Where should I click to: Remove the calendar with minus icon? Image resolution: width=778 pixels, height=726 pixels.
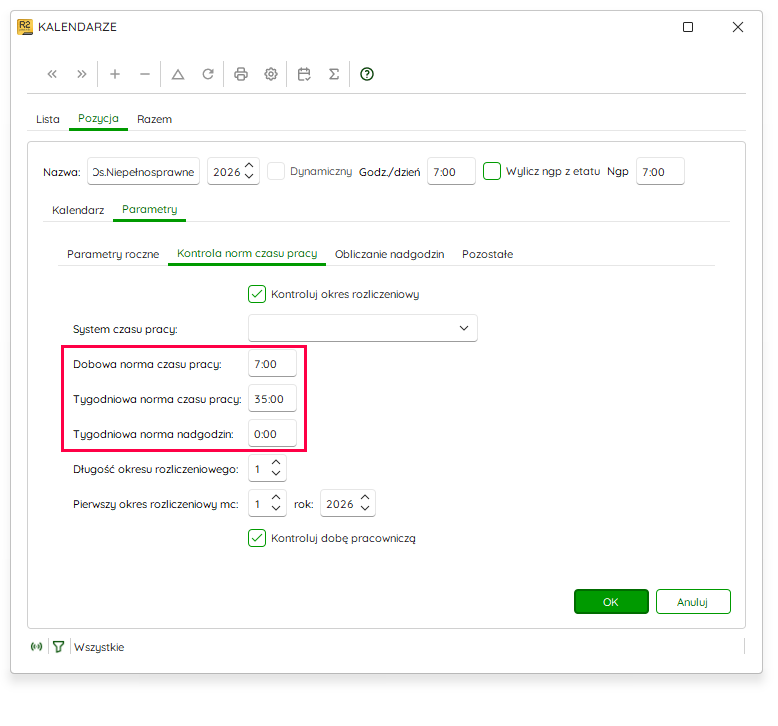[x=145, y=74]
